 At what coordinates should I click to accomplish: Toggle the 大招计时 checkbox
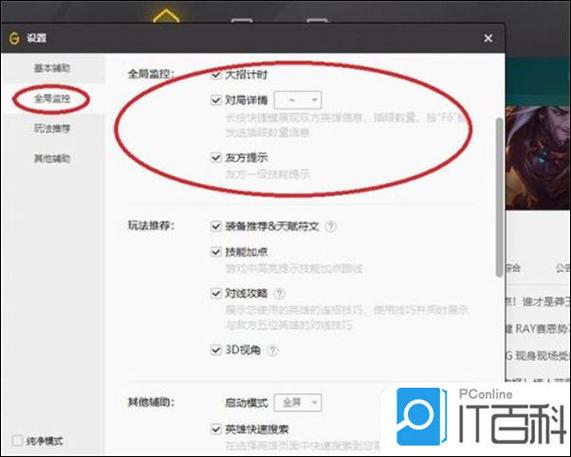(216, 75)
